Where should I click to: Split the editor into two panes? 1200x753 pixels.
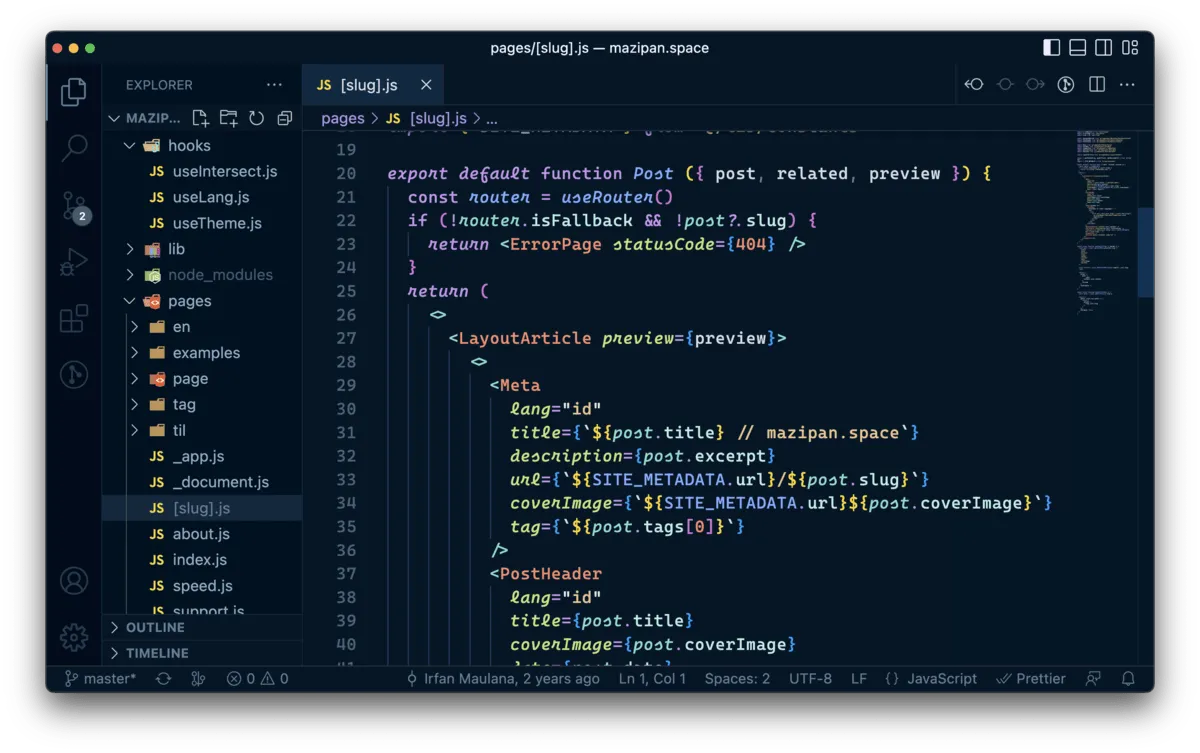click(x=1095, y=84)
